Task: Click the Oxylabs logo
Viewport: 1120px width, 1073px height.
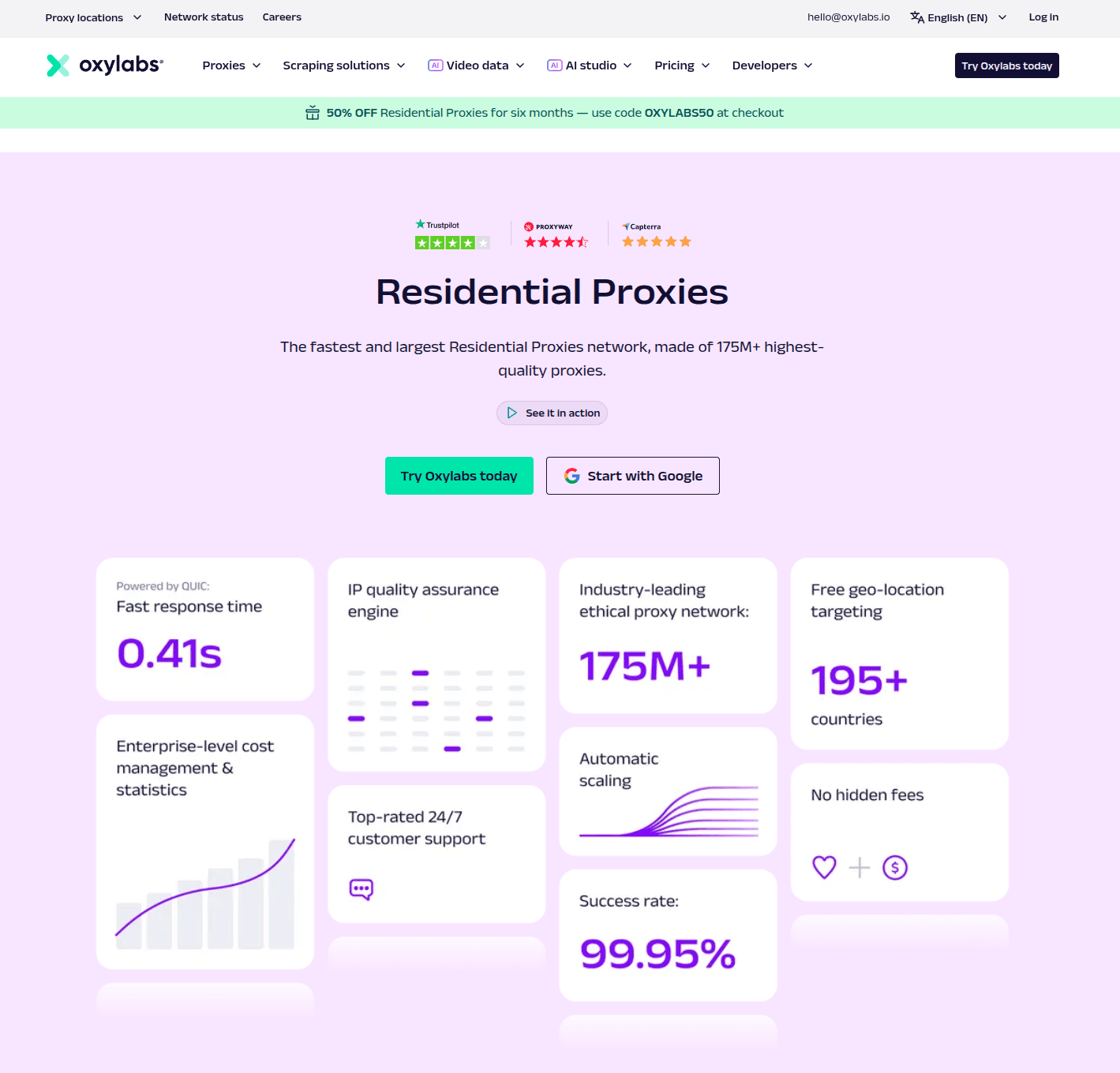Action: point(105,65)
